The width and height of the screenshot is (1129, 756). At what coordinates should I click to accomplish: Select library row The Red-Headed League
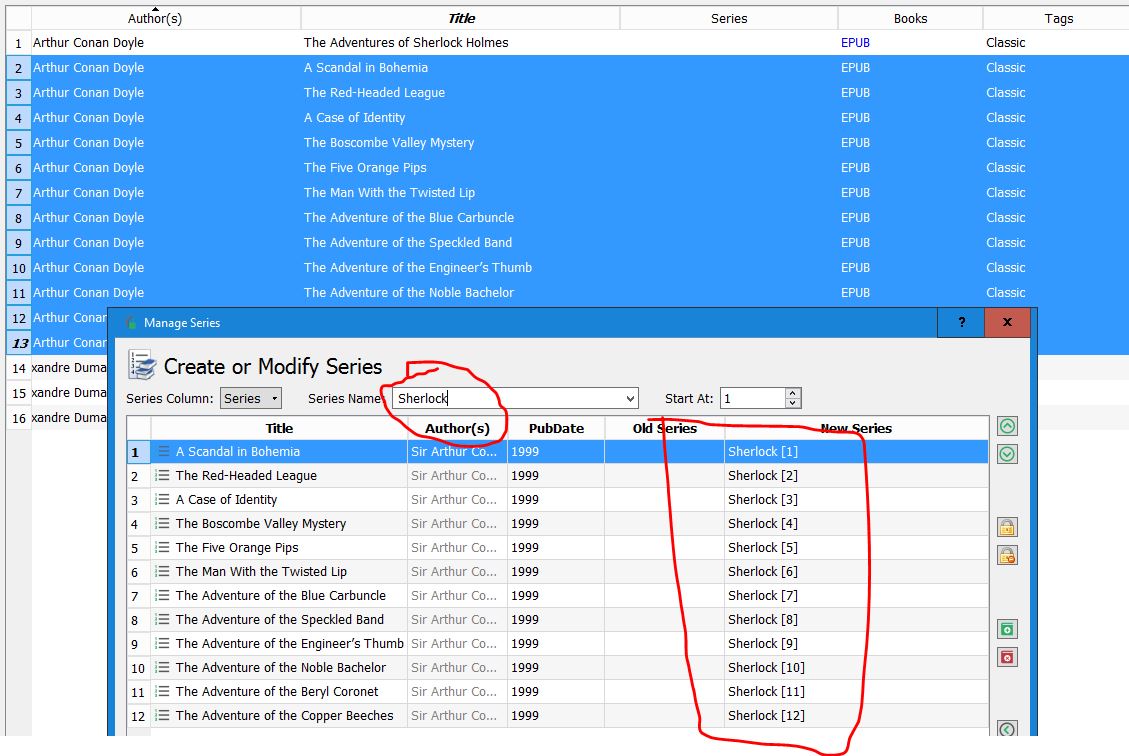[374, 93]
